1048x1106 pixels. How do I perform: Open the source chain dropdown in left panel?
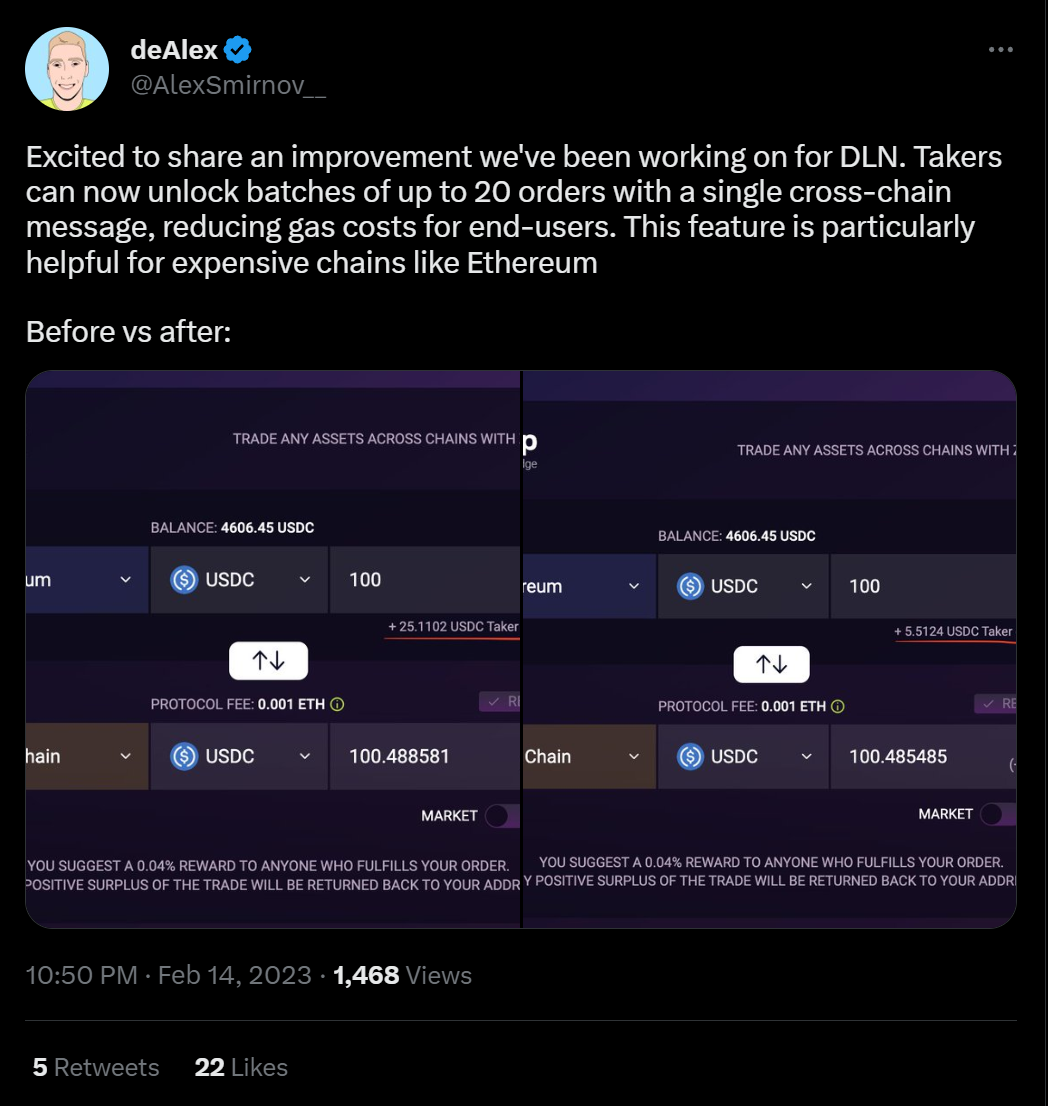pos(125,580)
